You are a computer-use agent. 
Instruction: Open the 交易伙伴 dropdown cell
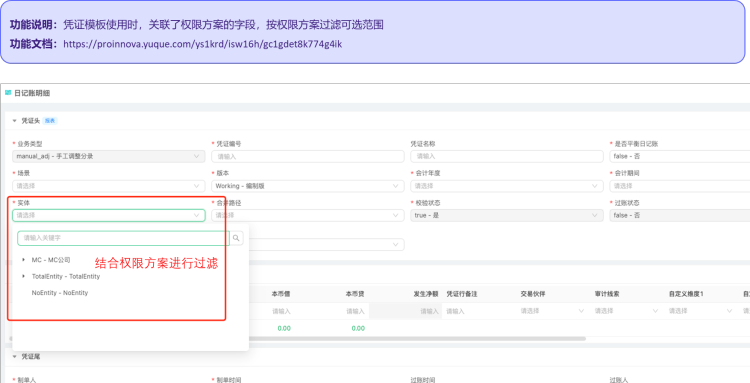point(553,311)
